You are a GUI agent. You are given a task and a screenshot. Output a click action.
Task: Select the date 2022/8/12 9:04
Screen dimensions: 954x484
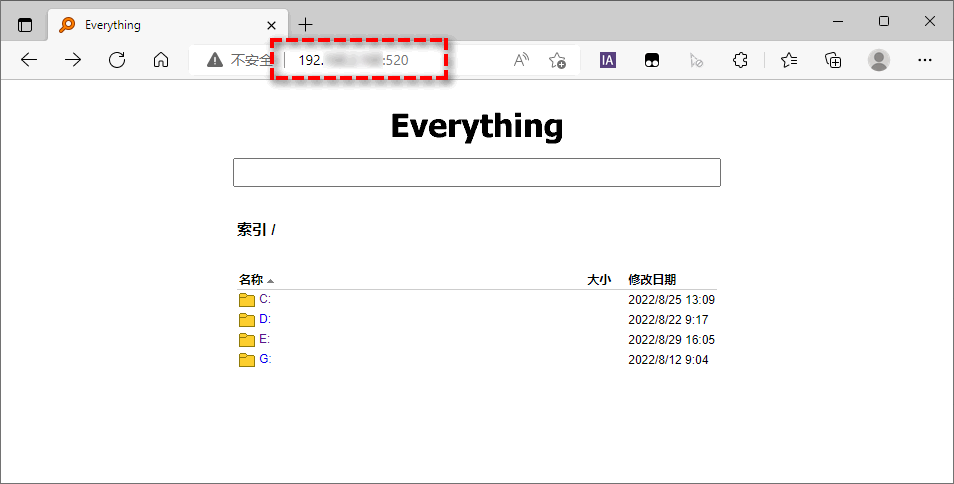pos(668,360)
